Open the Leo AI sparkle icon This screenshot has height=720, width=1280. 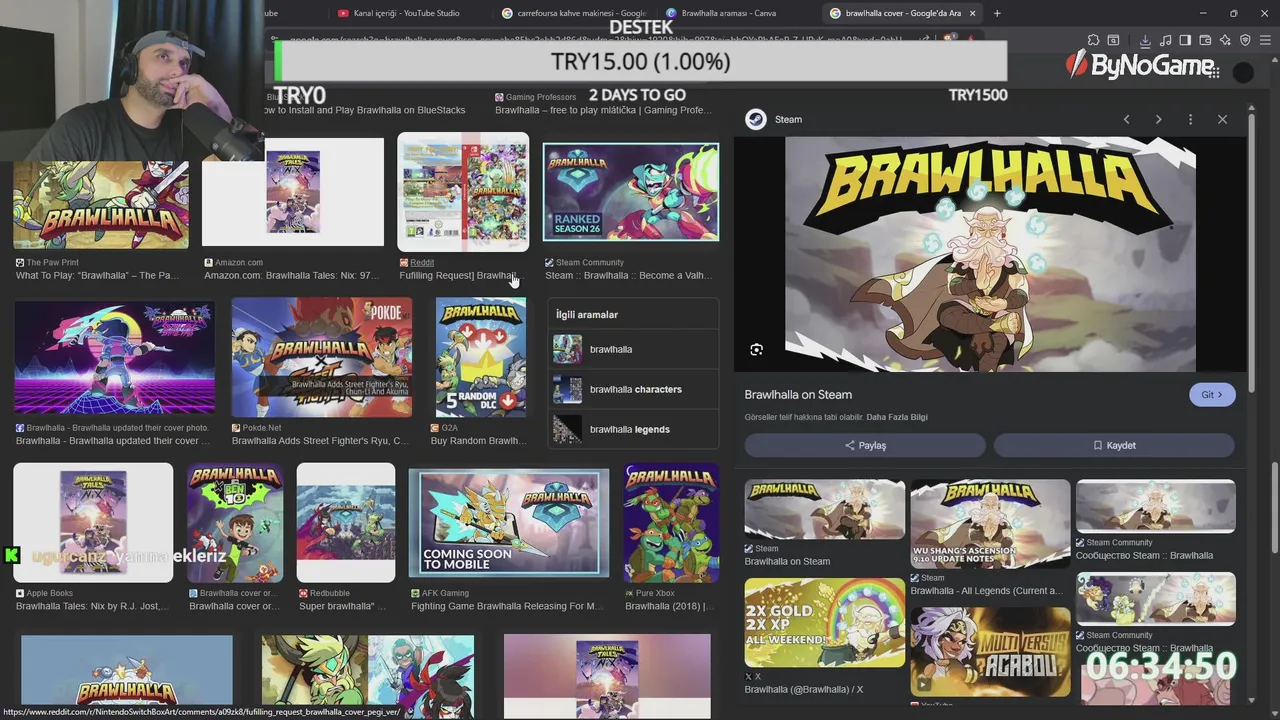point(1225,40)
